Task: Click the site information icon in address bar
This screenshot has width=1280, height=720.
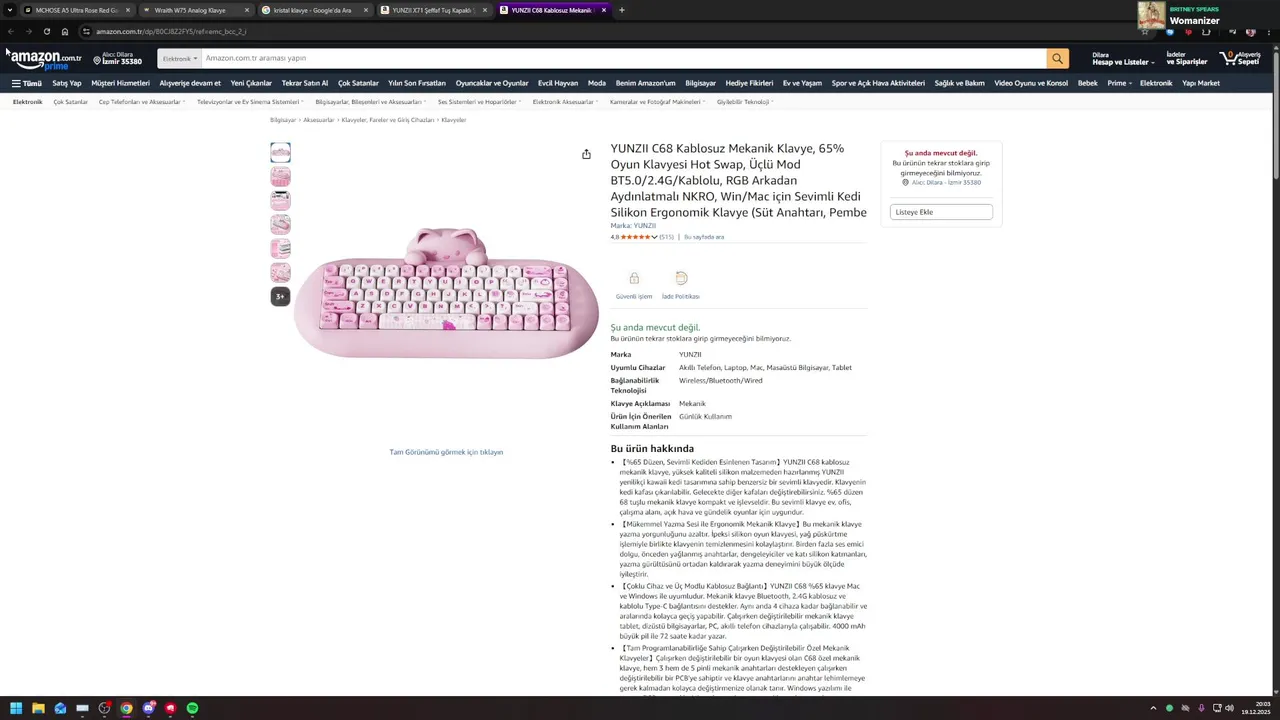Action: point(86,31)
